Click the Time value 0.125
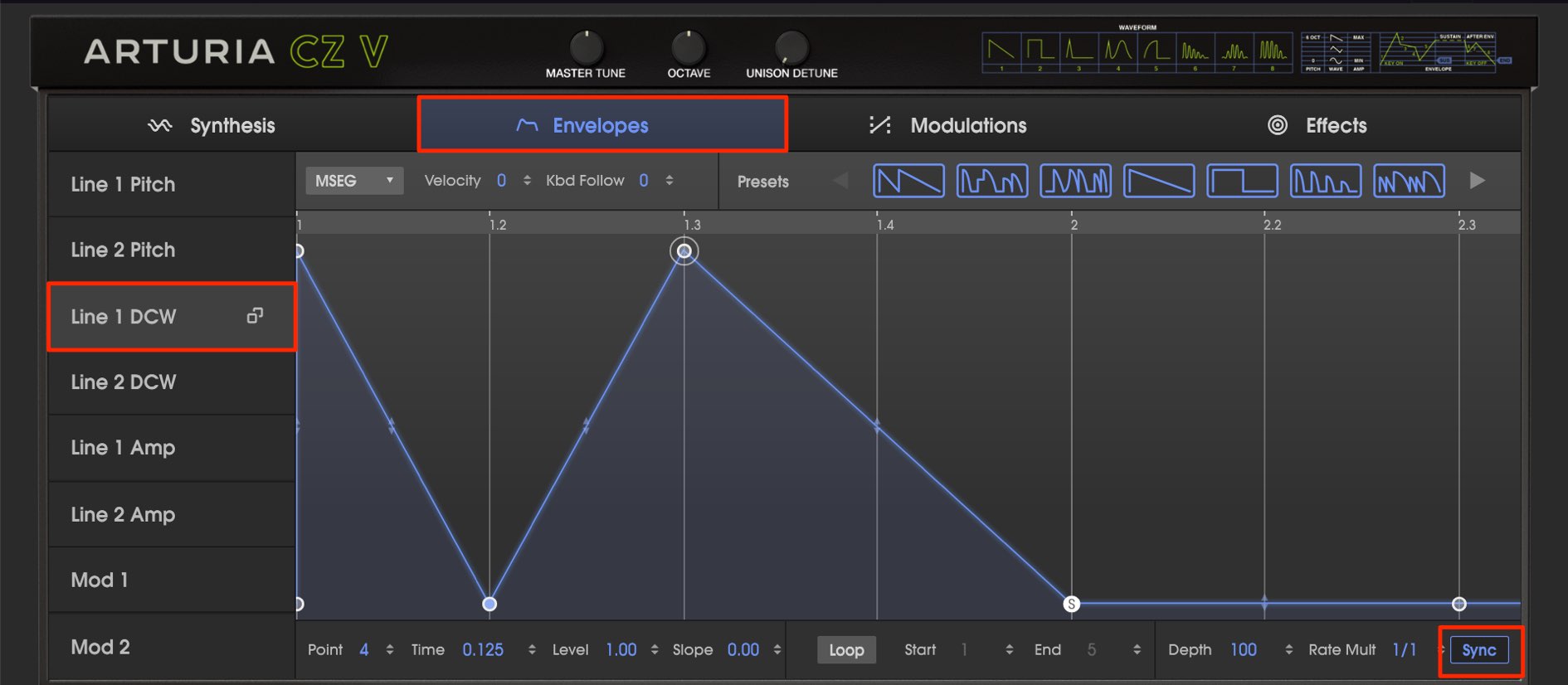The width and height of the screenshot is (1568, 685). (483, 650)
